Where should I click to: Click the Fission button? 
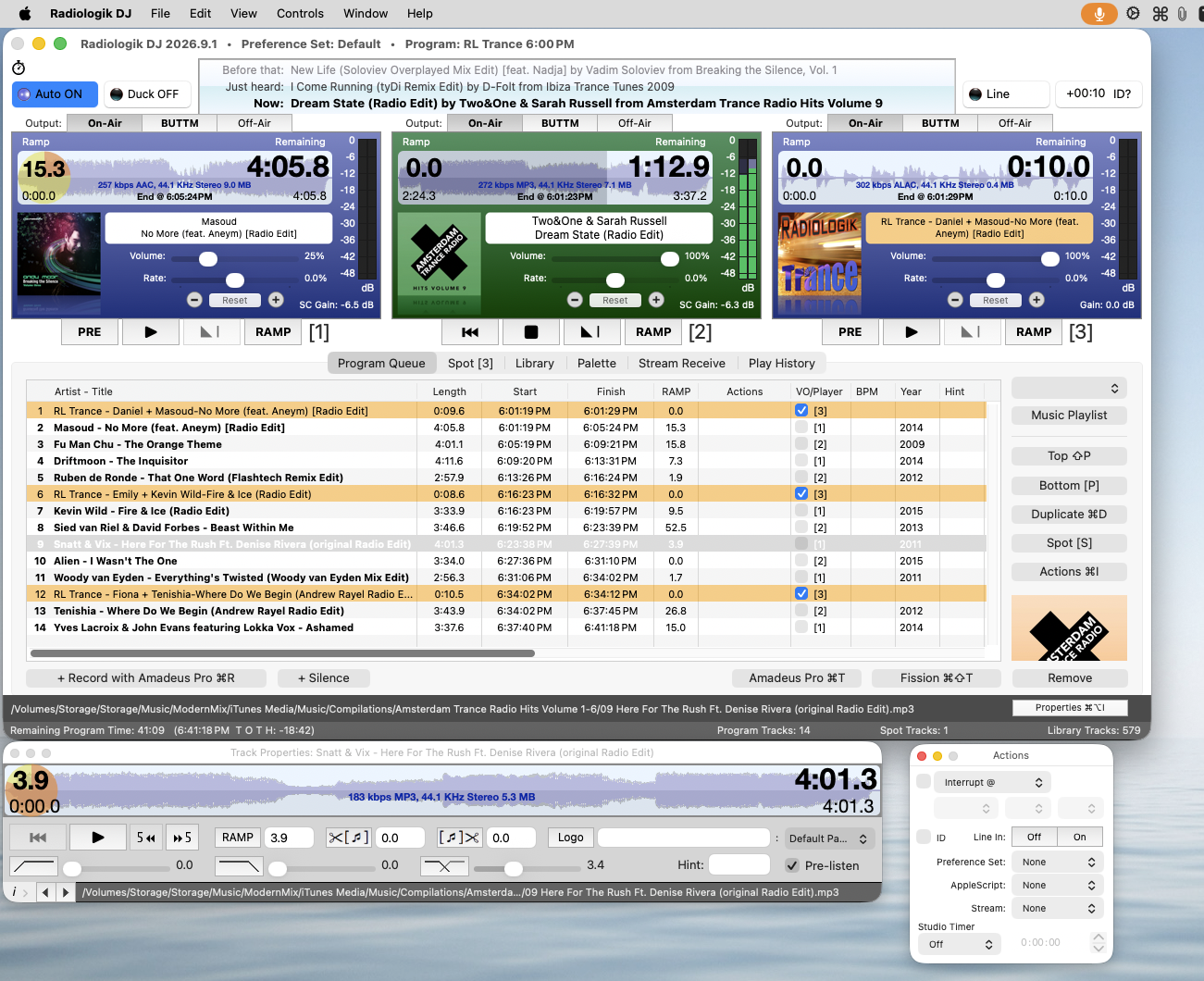point(937,678)
